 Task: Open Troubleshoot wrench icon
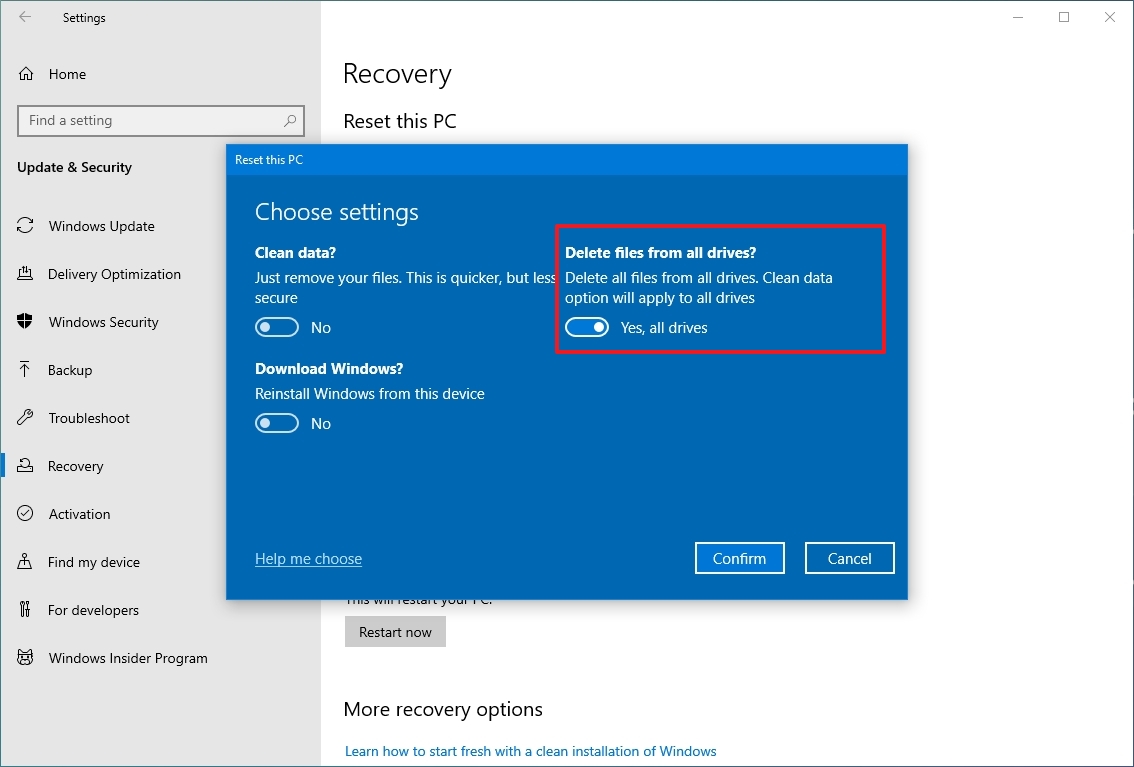point(25,417)
